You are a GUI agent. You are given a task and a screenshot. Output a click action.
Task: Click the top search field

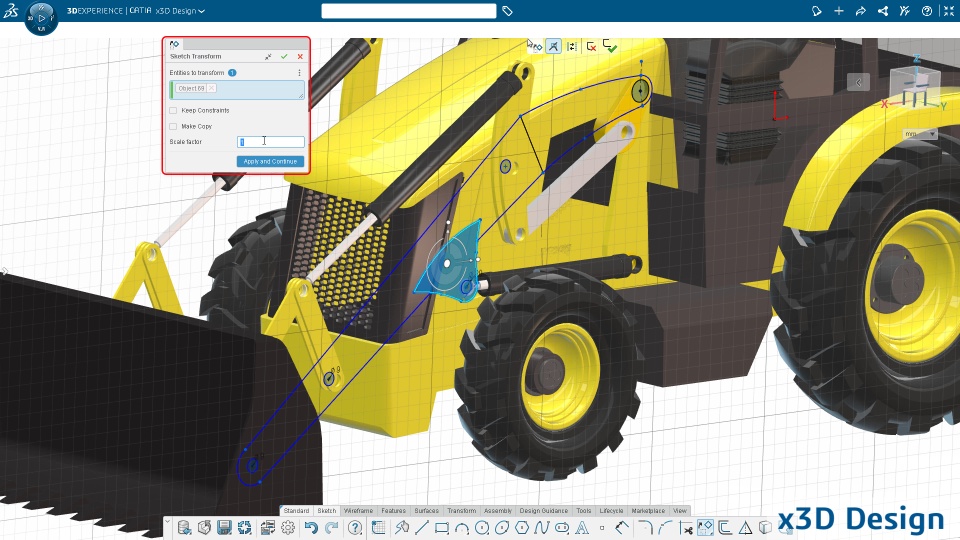pyautogui.click(x=408, y=11)
